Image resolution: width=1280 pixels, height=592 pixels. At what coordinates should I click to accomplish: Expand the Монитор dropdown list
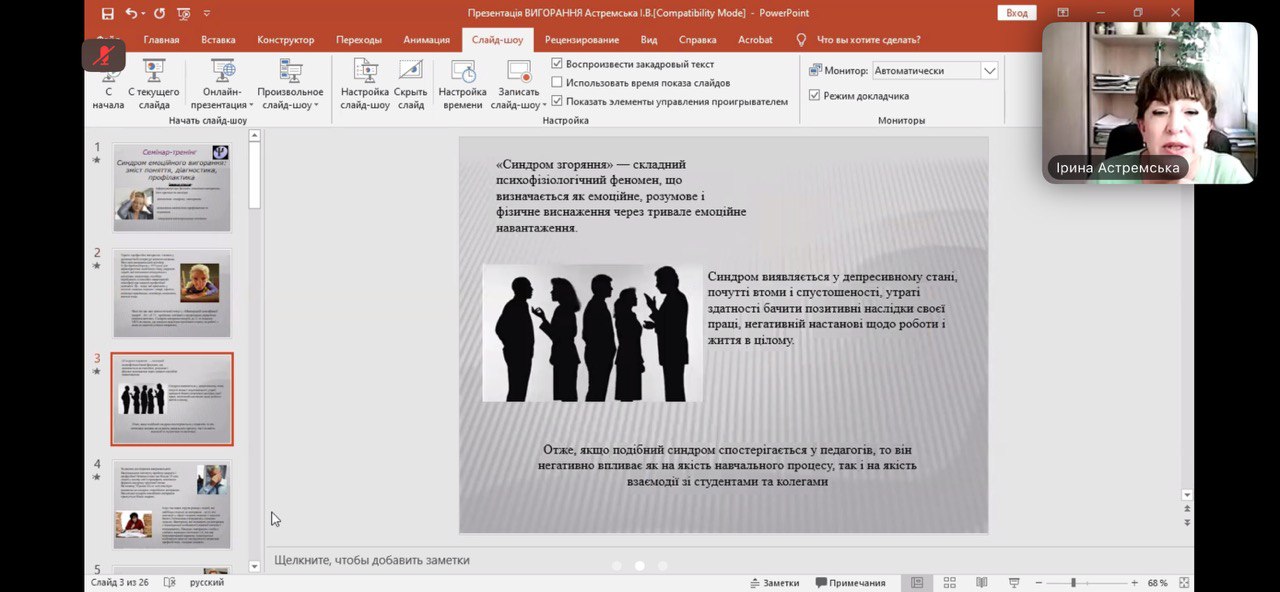pyautogui.click(x=989, y=71)
